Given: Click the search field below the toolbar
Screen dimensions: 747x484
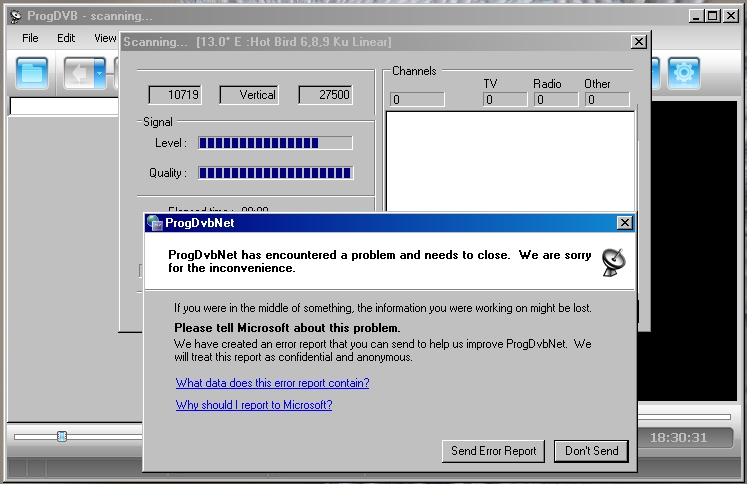Looking at the screenshot, I should (x=62, y=106).
